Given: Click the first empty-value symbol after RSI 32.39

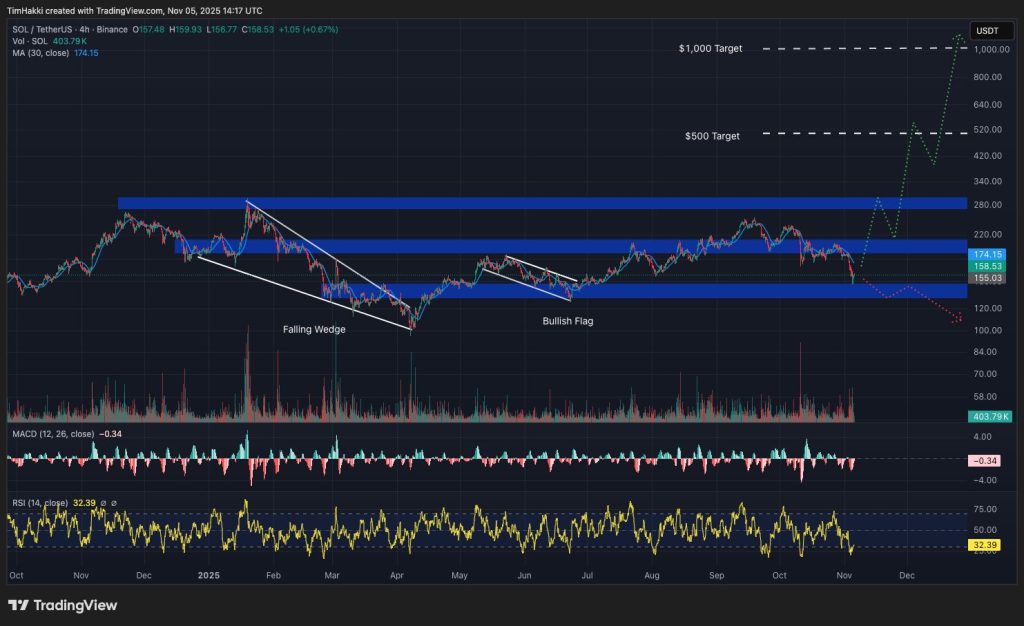Looking at the screenshot, I should 103,503.
